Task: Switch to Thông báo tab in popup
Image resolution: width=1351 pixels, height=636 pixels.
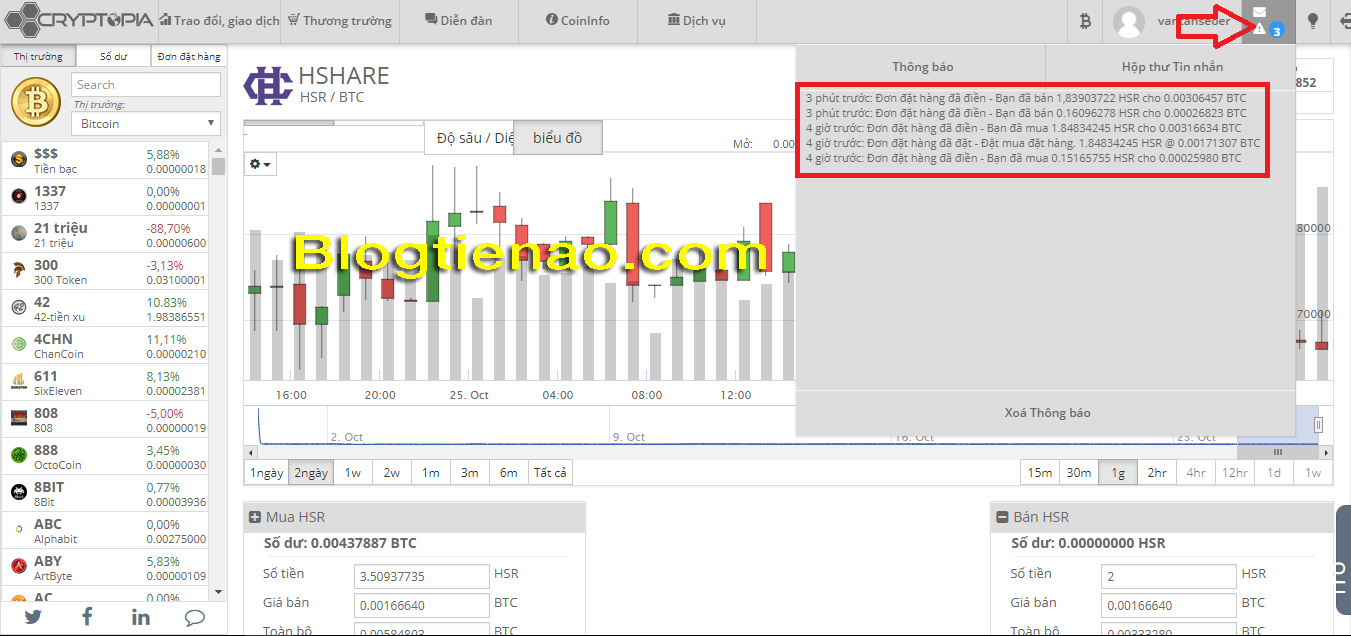Action: (x=922, y=67)
